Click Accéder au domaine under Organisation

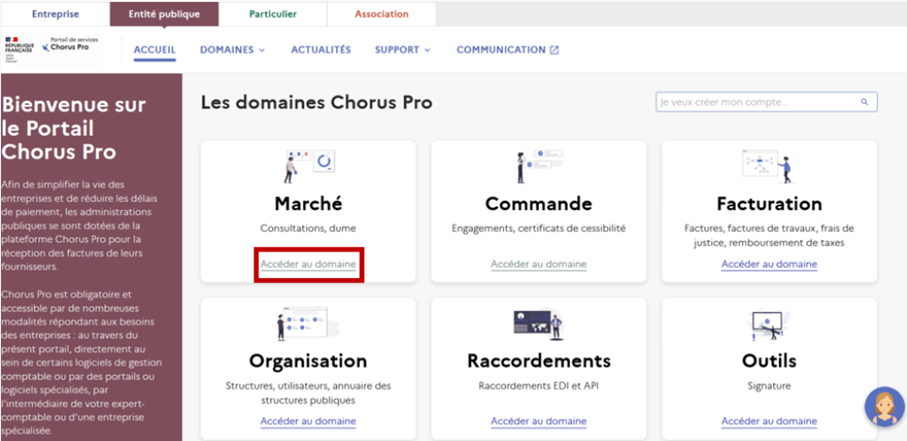click(308, 421)
